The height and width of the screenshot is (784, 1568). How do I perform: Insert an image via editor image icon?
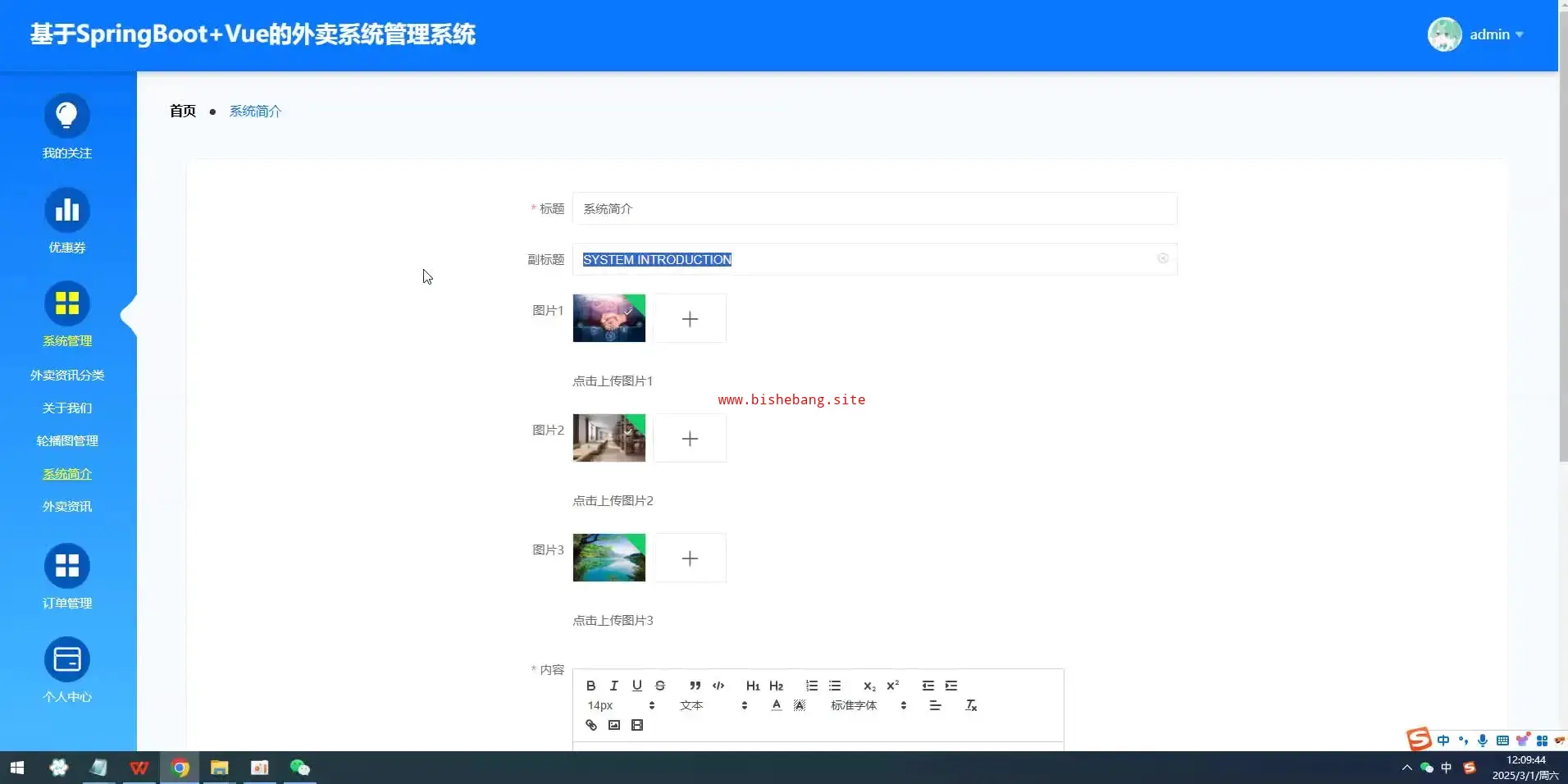point(613,725)
